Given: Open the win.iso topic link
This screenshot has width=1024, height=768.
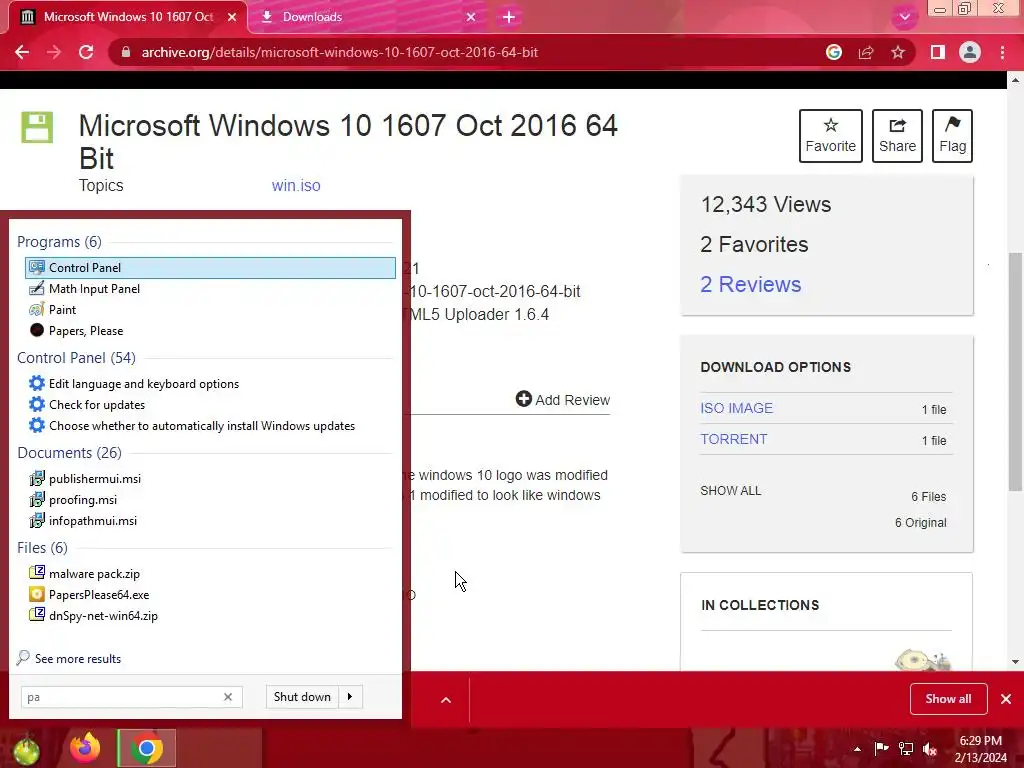Looking at the screenshot, I should tap(296, 185).
